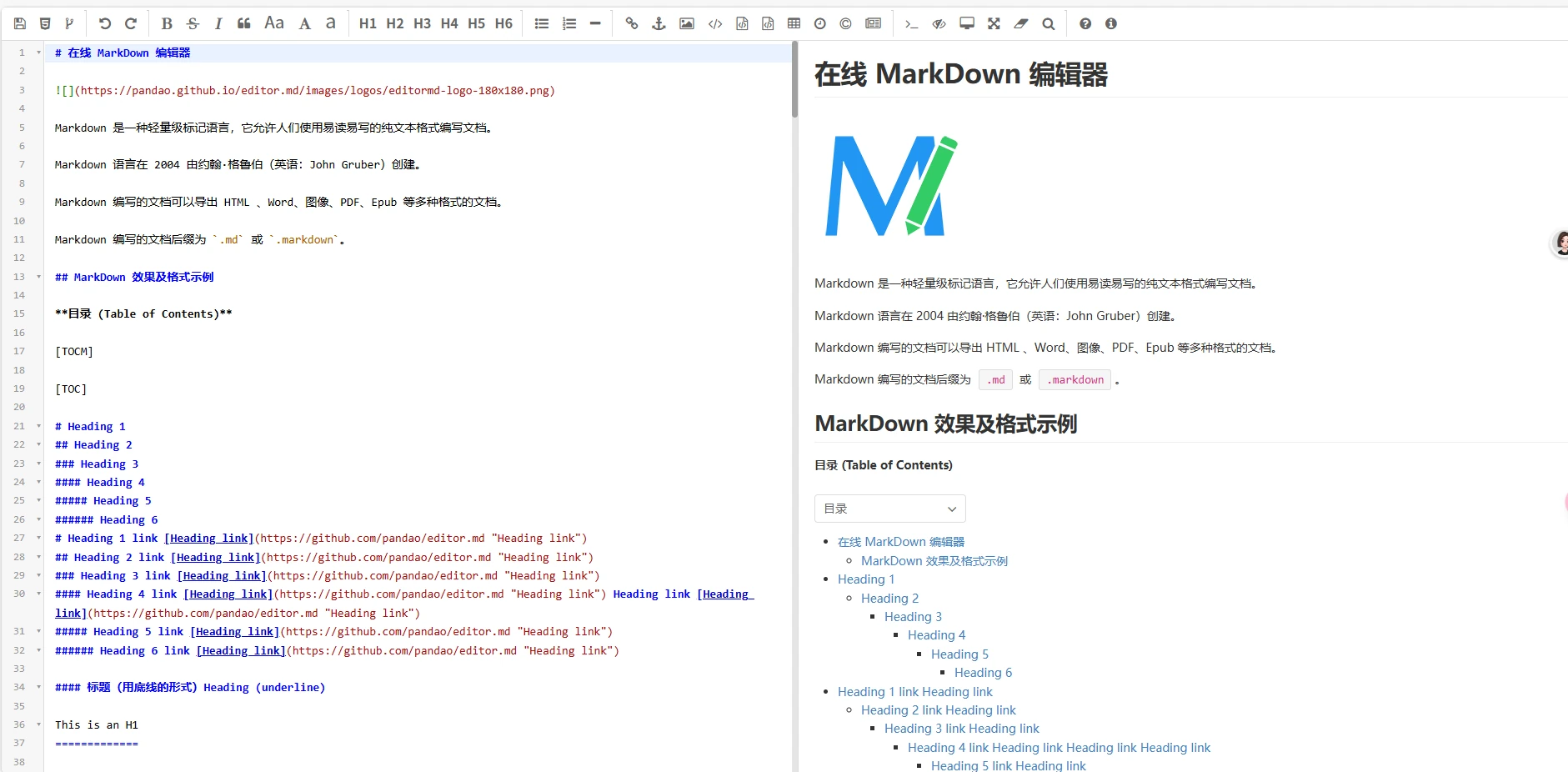
Task: Insert a hyperlink with the chain icon
Action: coord(632,23)
